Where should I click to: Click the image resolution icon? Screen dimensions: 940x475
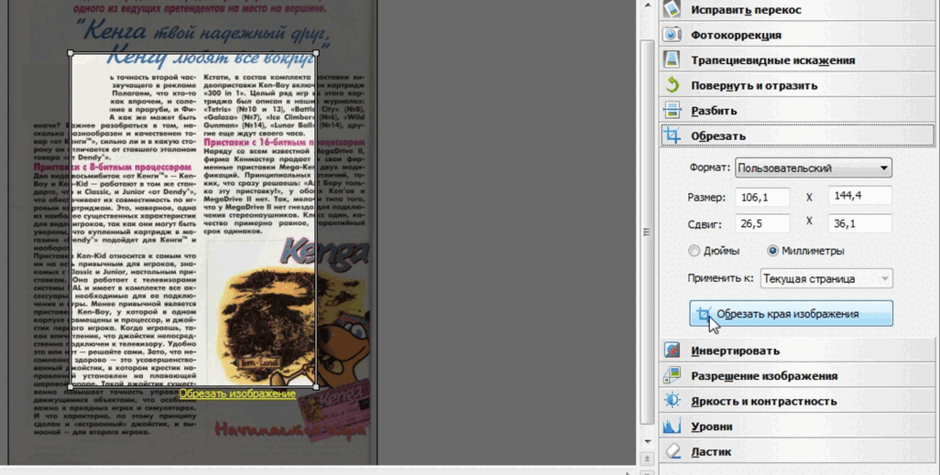[x=672, y=375]
